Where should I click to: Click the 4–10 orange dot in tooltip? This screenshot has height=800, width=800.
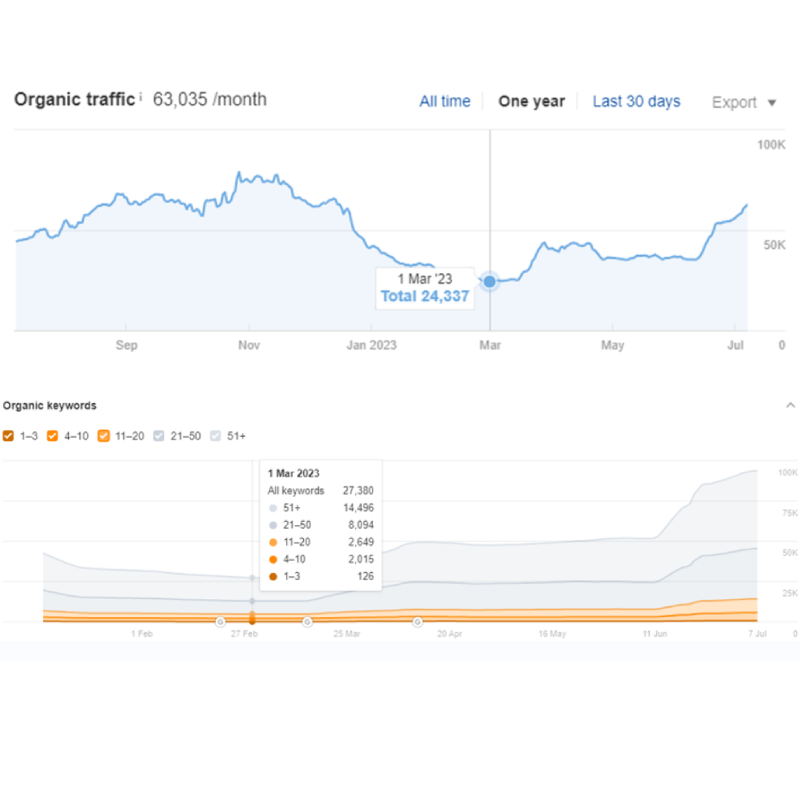pyautogui.click(x=273, y=558)
